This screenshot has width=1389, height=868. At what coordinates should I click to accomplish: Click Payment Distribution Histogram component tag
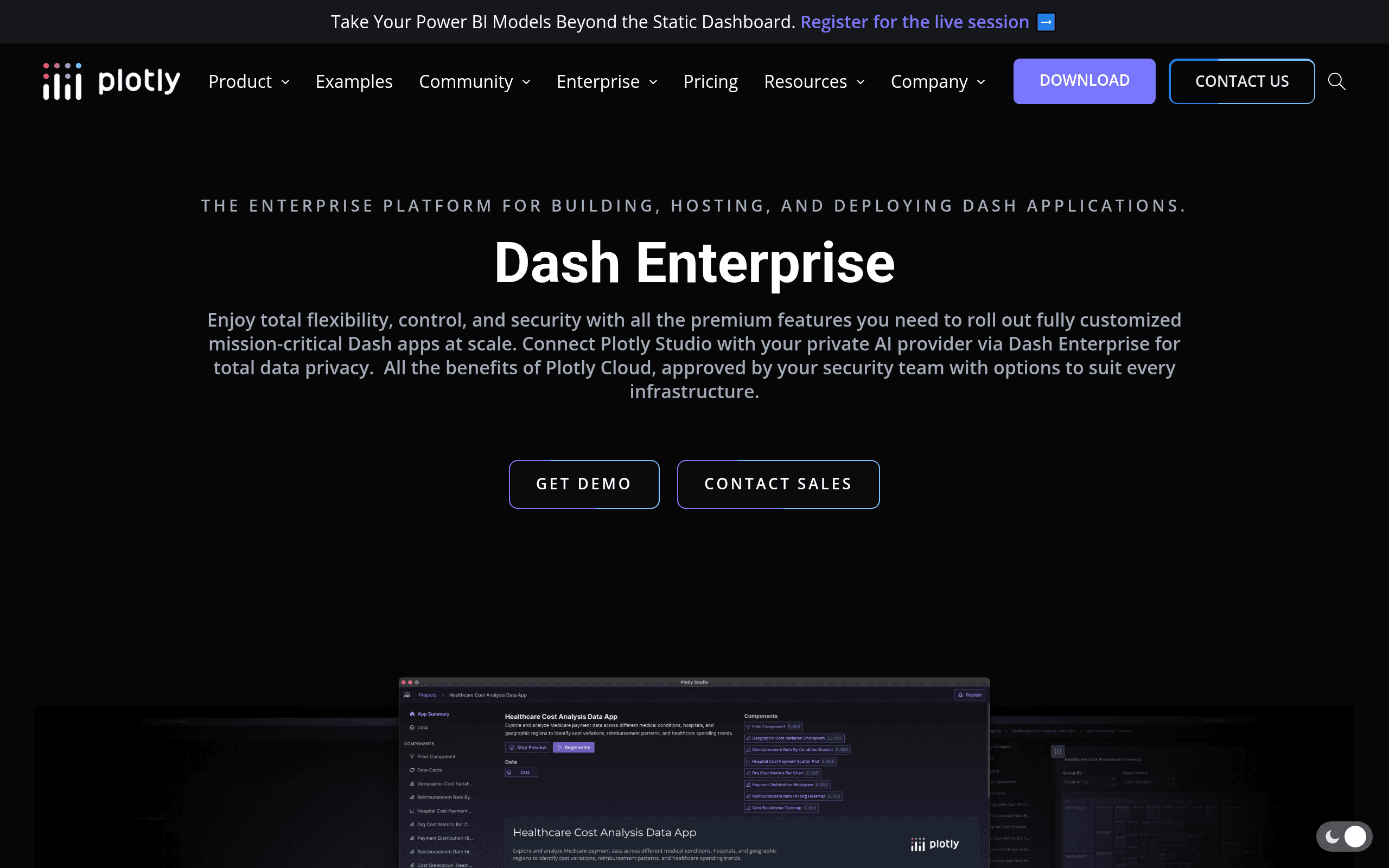(x=787, y=785)
